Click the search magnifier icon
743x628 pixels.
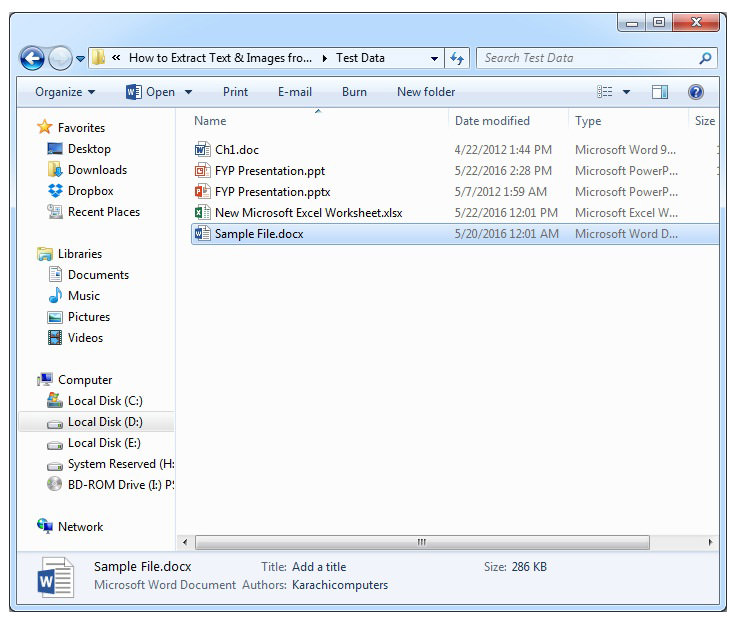[x=705, y=58]
